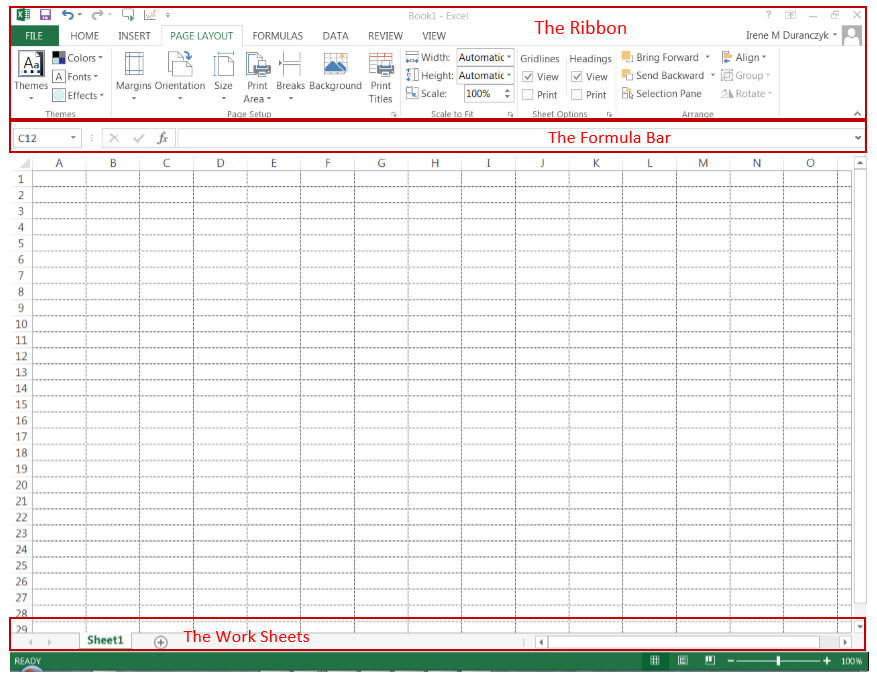Screen dimensions: 877x679
Task: Click the Send Backward button
Action: [x=663, y=75]
